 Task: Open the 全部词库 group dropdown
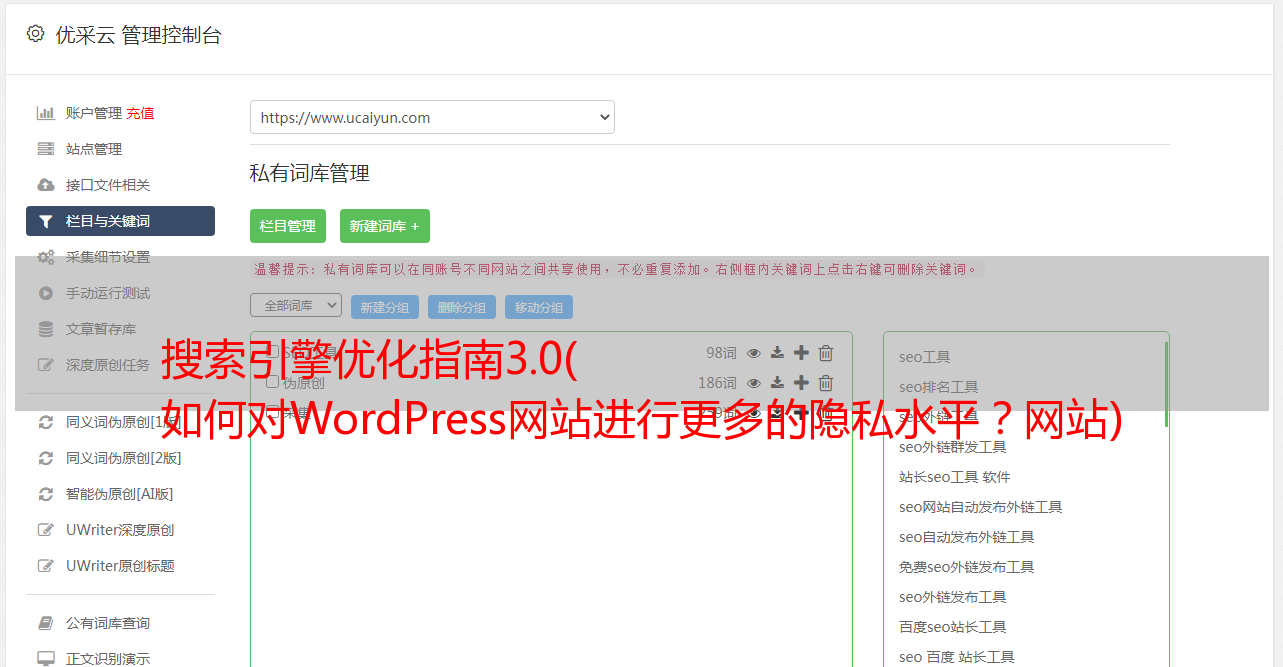pos(296,305)
